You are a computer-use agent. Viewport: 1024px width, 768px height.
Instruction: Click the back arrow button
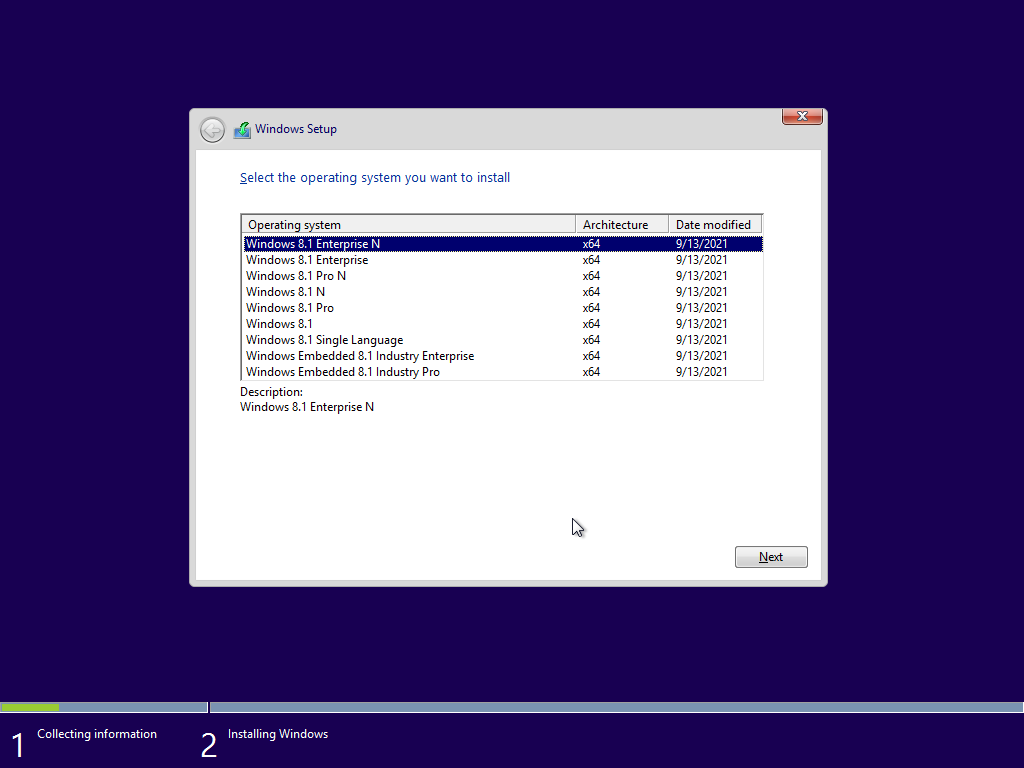pyautogui.click(x=212, y=130)
